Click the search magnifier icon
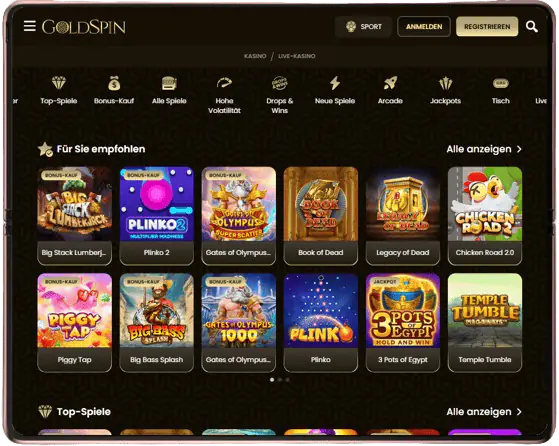559x446 pixels. click(x=532, y=26)
